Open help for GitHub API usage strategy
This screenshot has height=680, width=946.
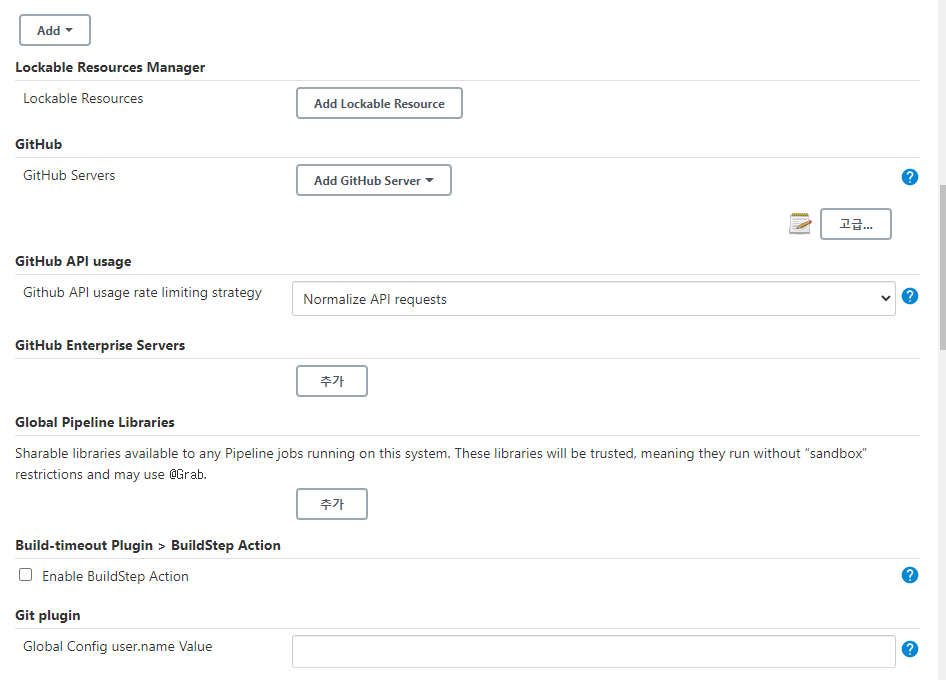(909, 296)
